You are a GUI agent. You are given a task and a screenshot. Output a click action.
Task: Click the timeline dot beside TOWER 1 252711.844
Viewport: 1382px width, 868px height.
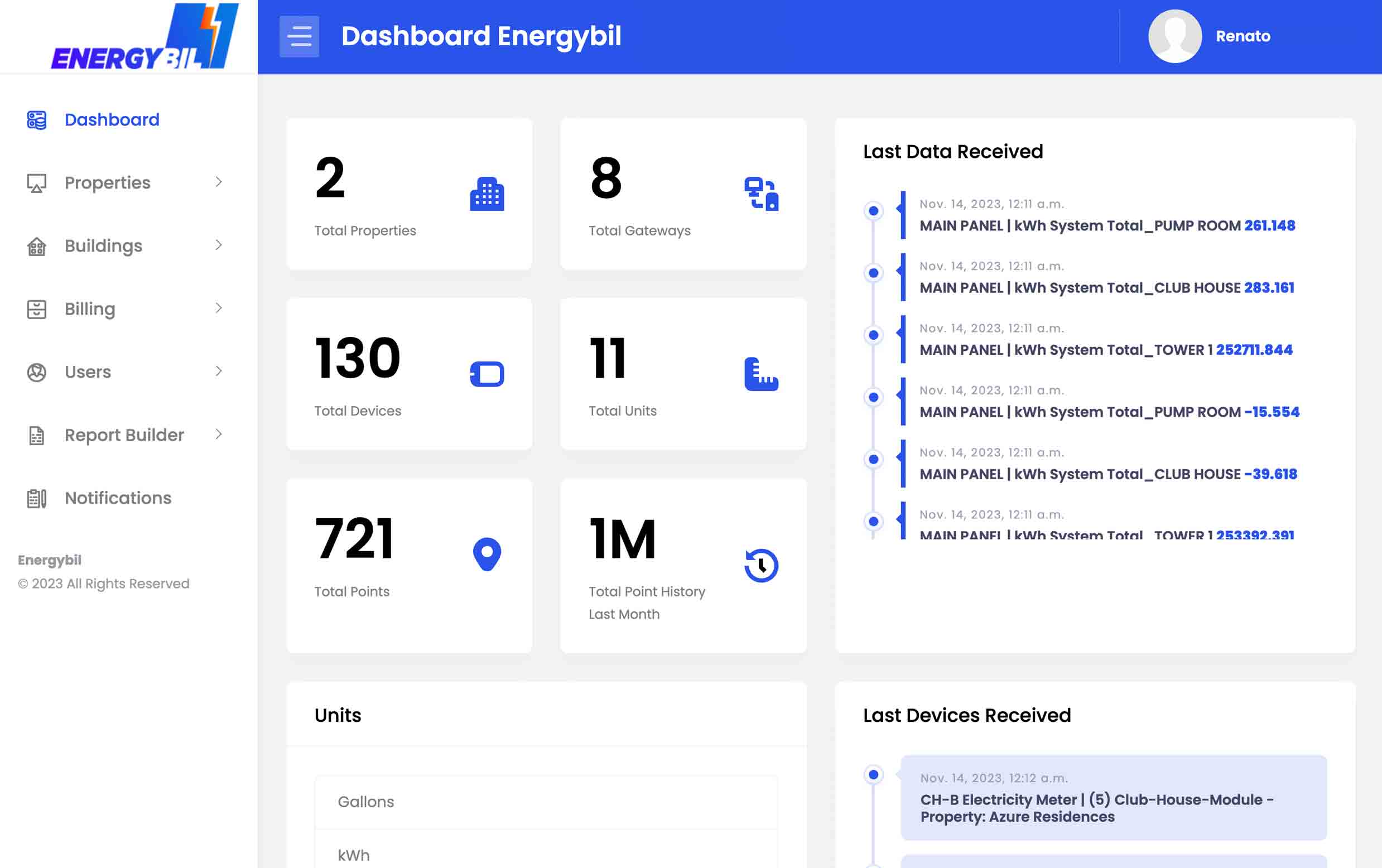tap(874, 335)
